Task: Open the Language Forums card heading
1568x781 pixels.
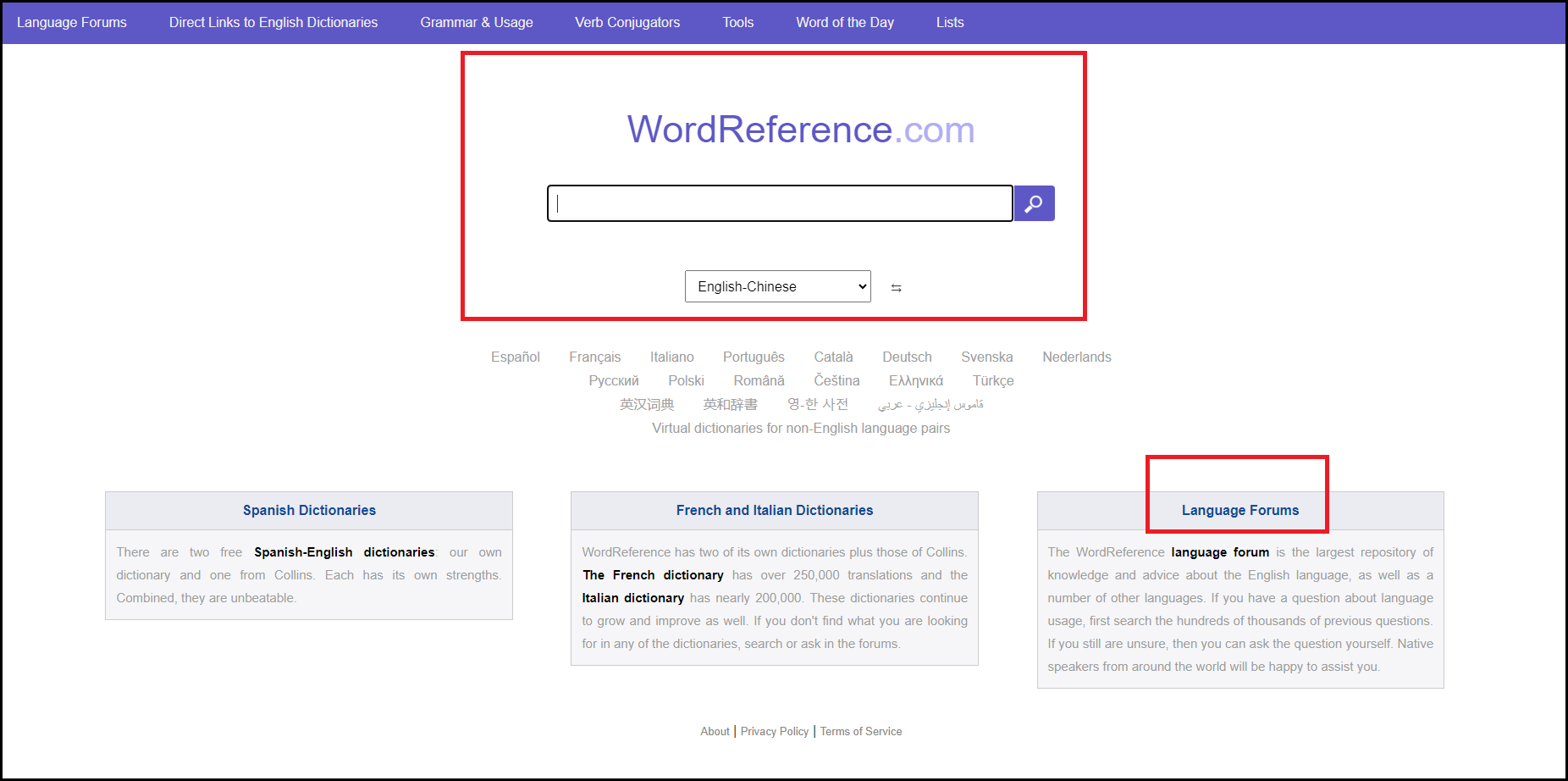Action: pos(1240,510)
